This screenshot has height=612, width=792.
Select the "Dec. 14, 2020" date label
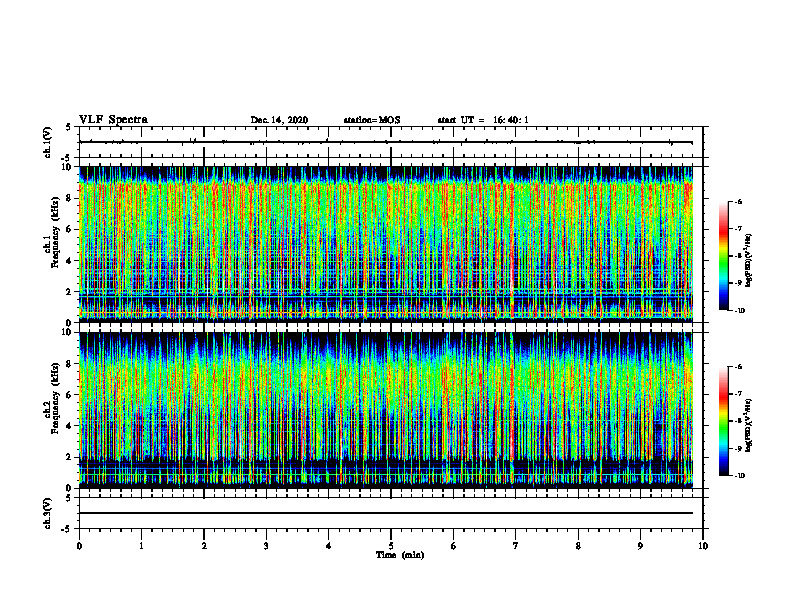279,120
